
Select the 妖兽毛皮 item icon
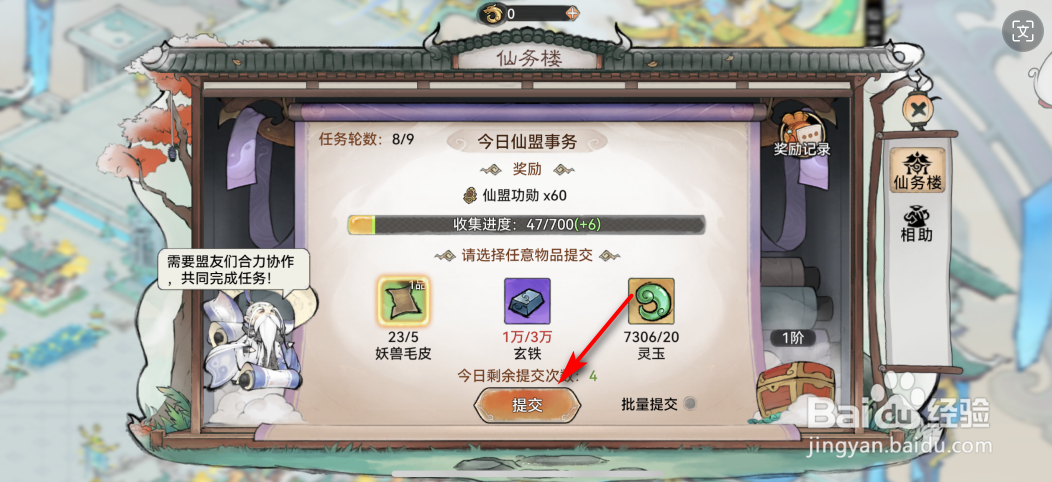[x=404, y=301]
